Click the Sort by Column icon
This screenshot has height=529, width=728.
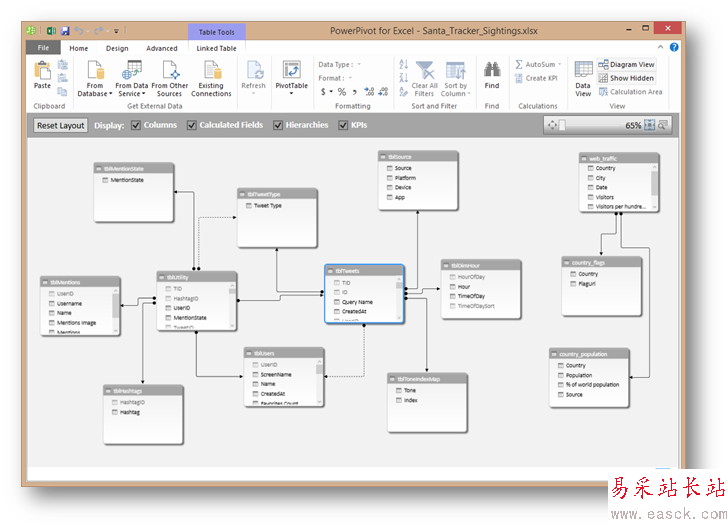coord(455,70)
